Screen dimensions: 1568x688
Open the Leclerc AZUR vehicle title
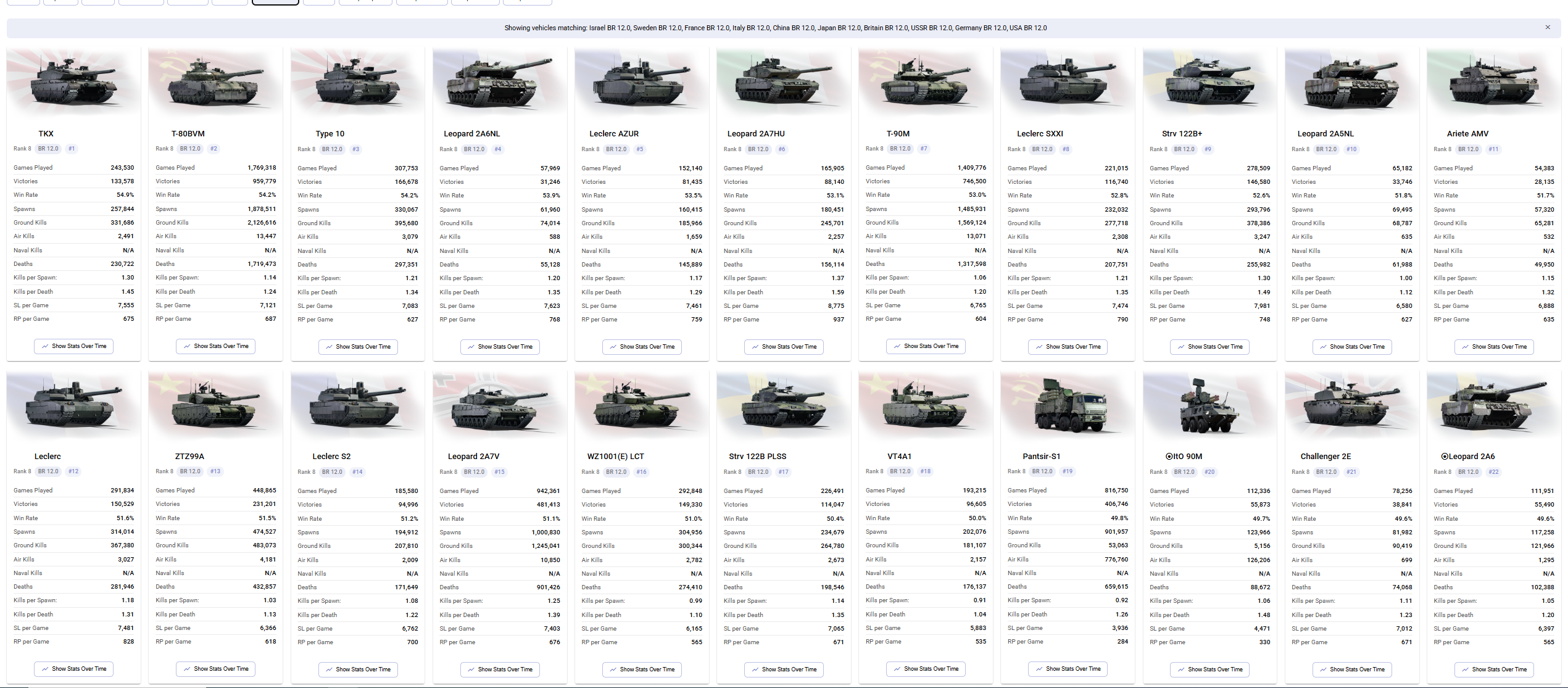(x=613, y=134)
